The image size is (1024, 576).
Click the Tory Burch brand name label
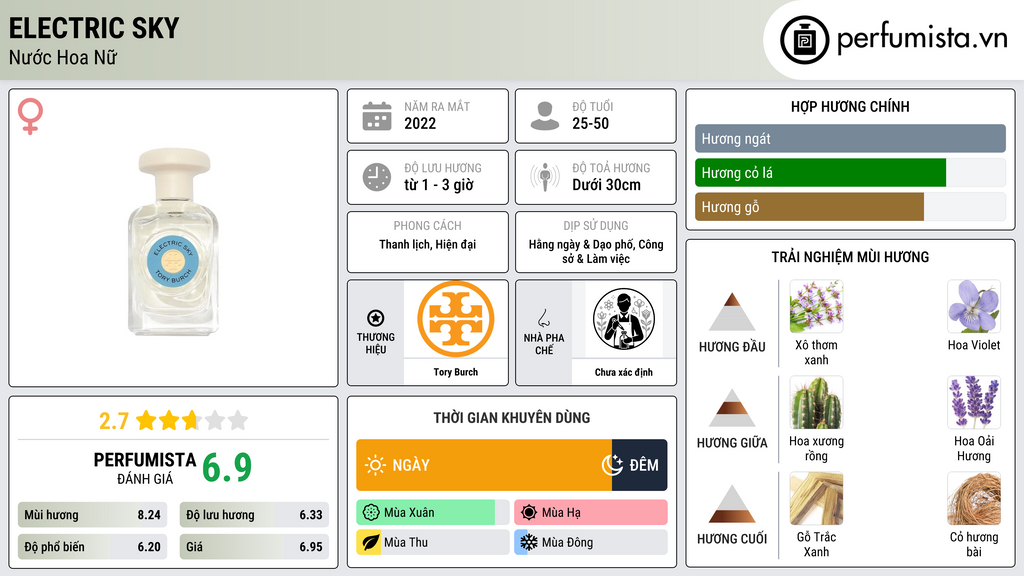coord(456,372)
